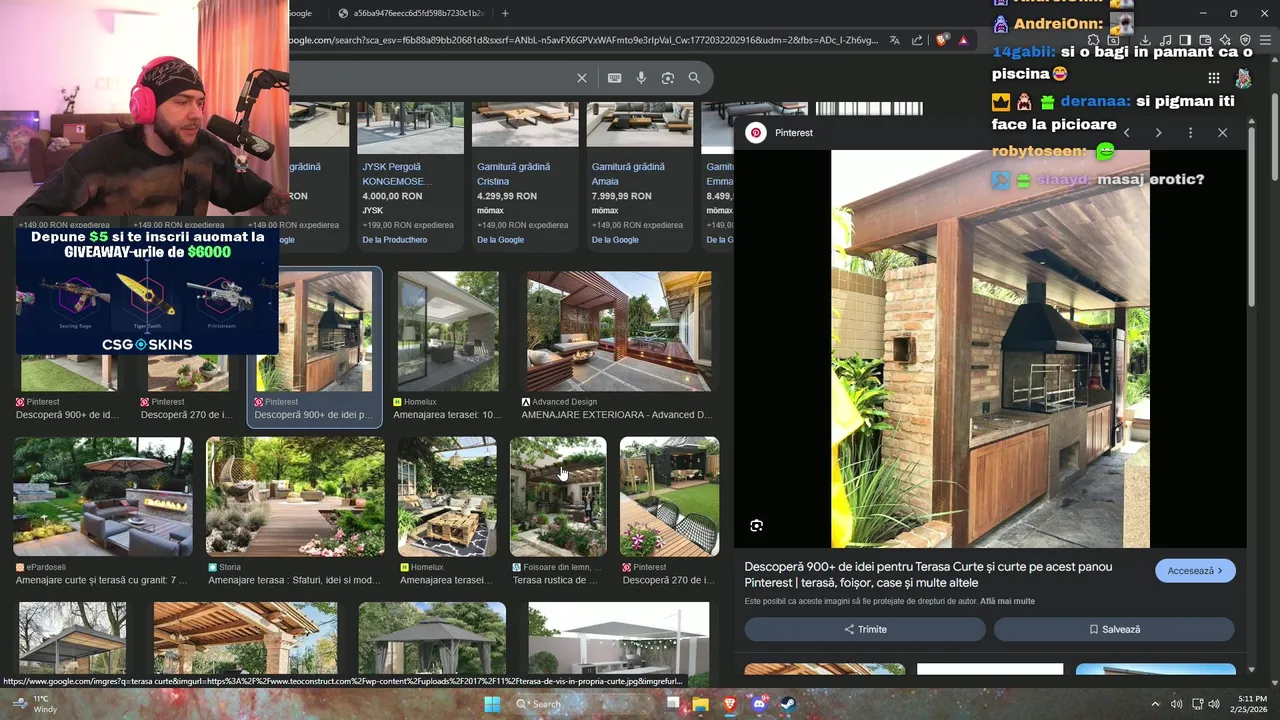Click the browser address bar URL

click(583, 40)
